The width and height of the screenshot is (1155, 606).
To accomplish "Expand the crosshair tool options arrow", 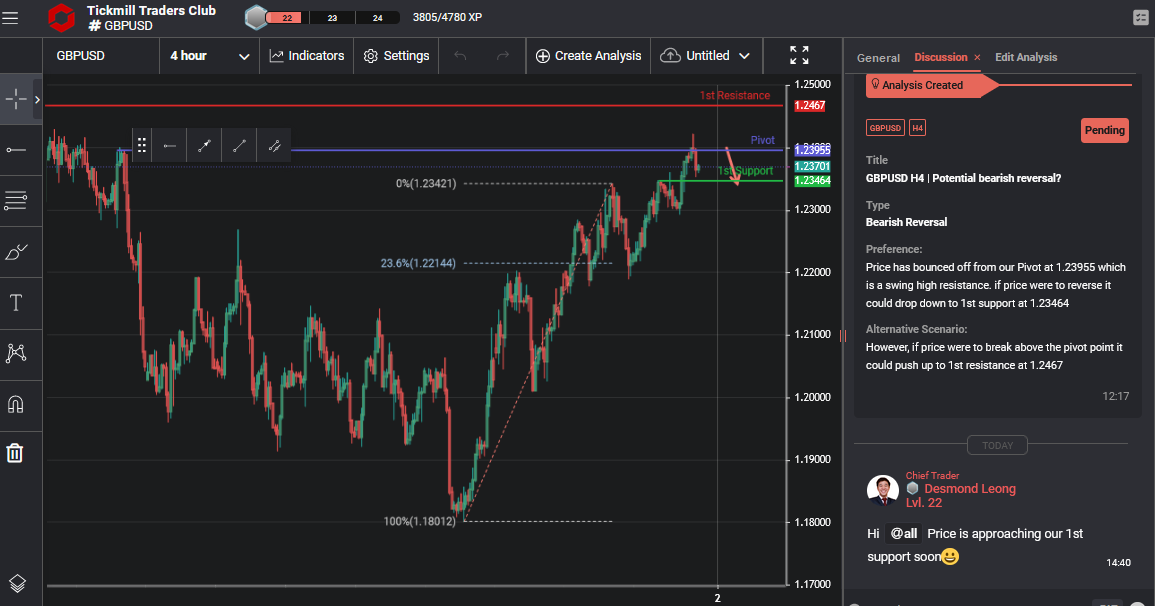I will coord(37,99).
